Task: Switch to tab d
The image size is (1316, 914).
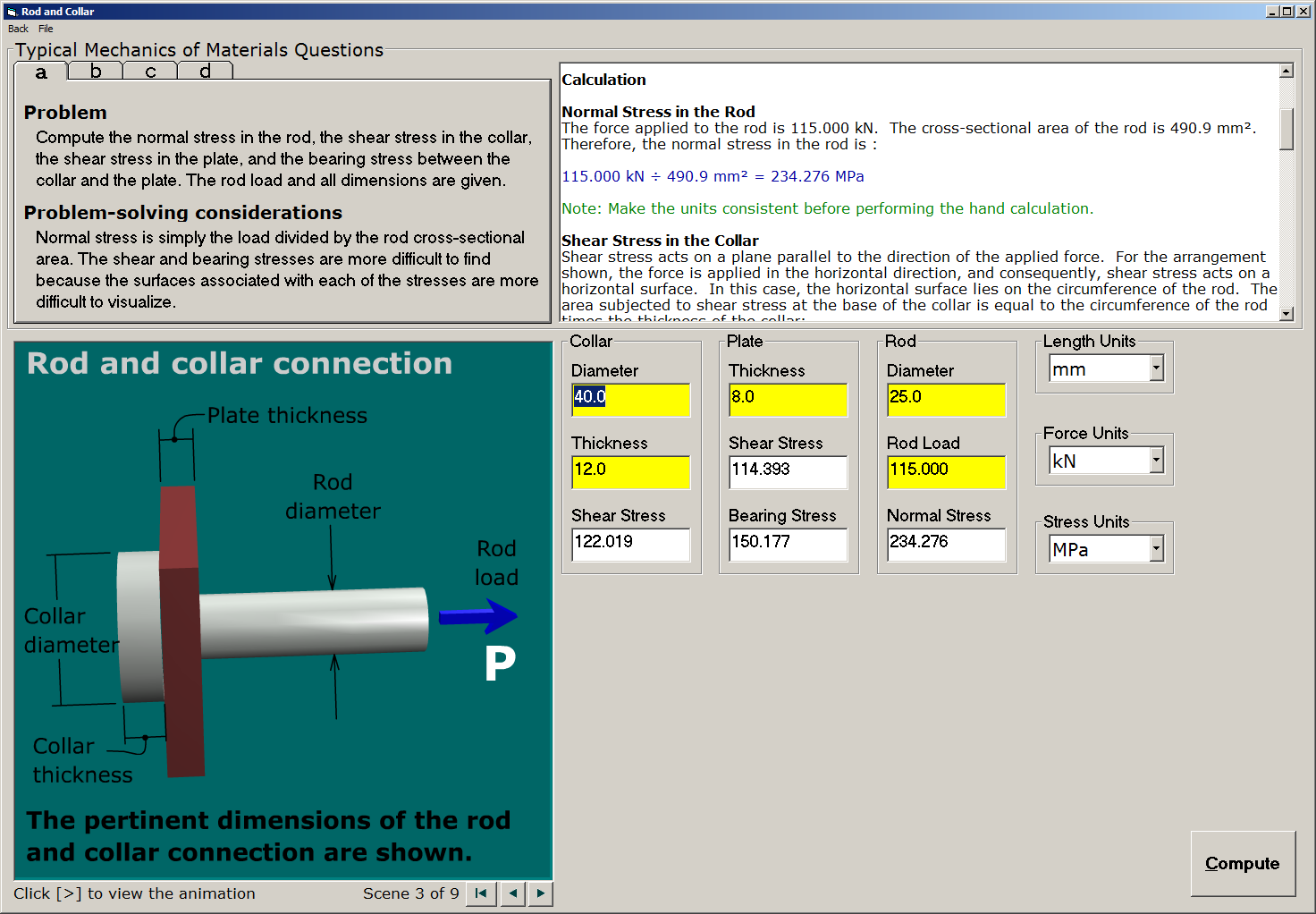Action: pos(205,70)
